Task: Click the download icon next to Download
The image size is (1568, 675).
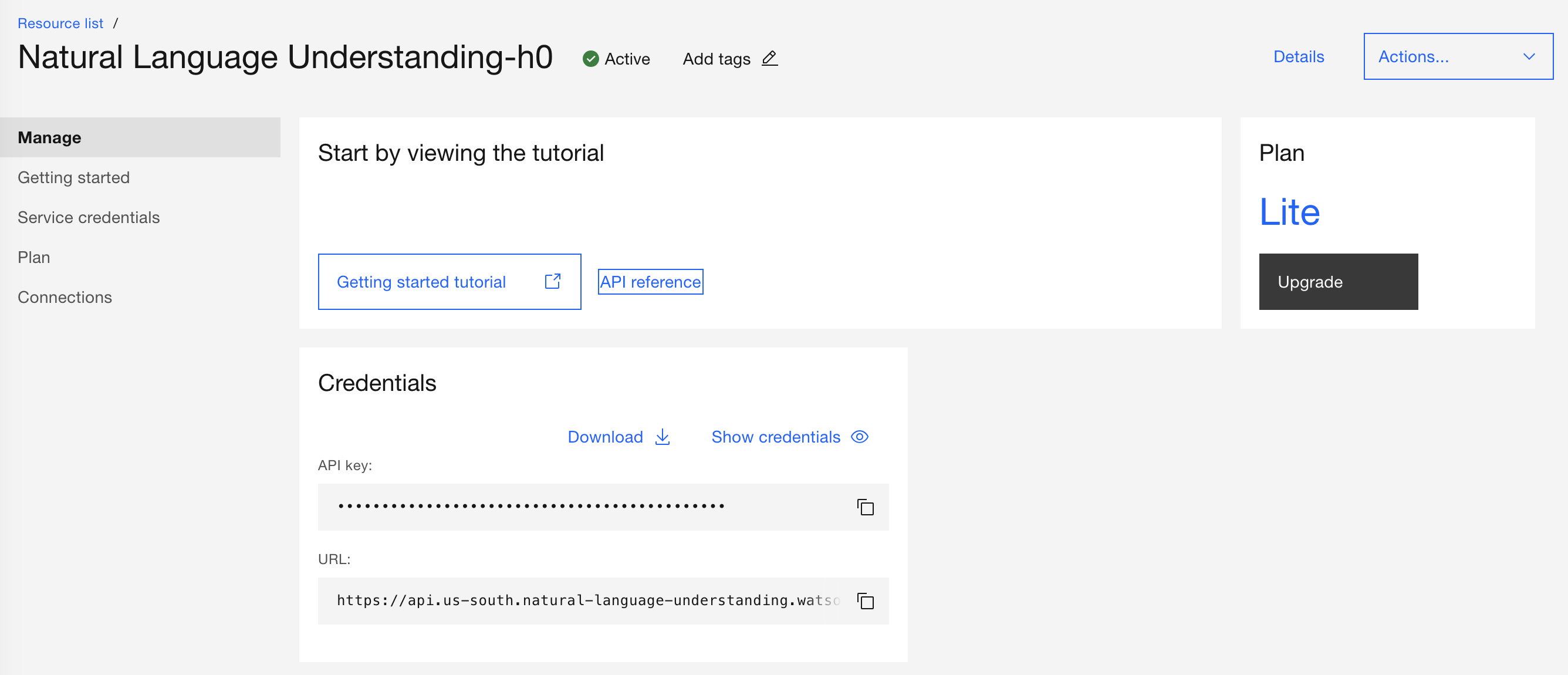Action: point(662,437)
